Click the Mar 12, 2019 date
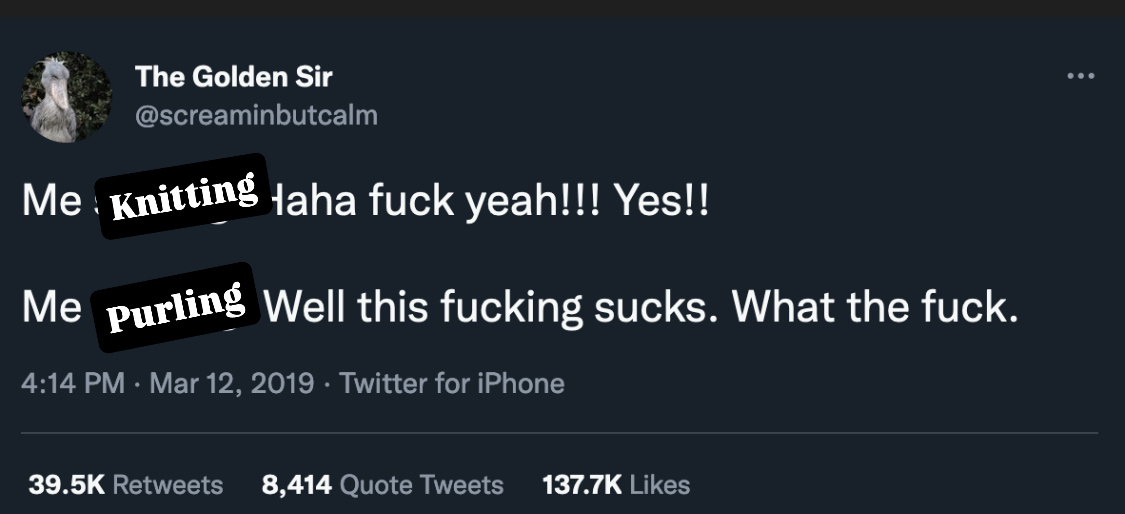 point(232,383)
